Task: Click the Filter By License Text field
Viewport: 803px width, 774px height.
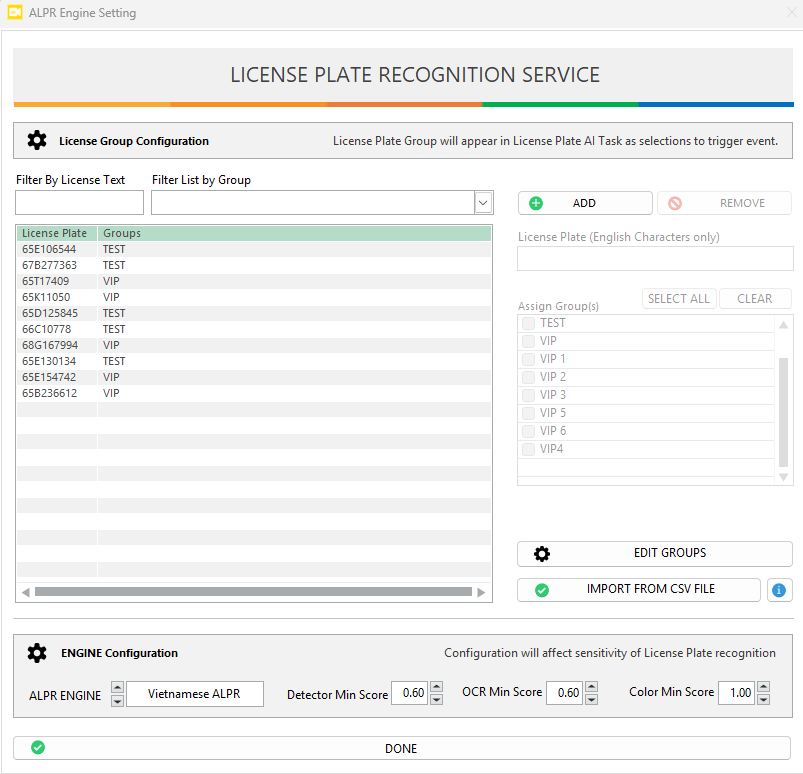Action: tap(80, 203)
